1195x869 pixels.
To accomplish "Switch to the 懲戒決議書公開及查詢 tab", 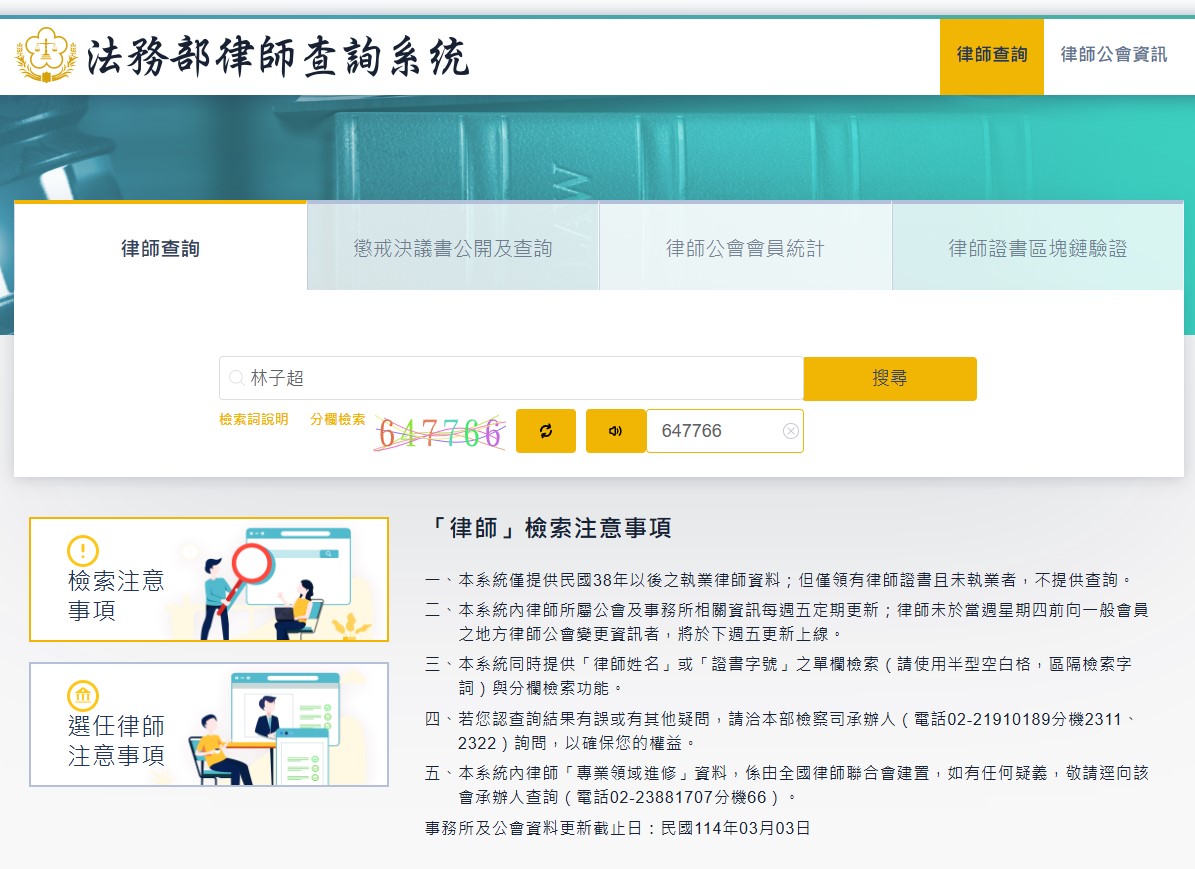I will [452, 248].
